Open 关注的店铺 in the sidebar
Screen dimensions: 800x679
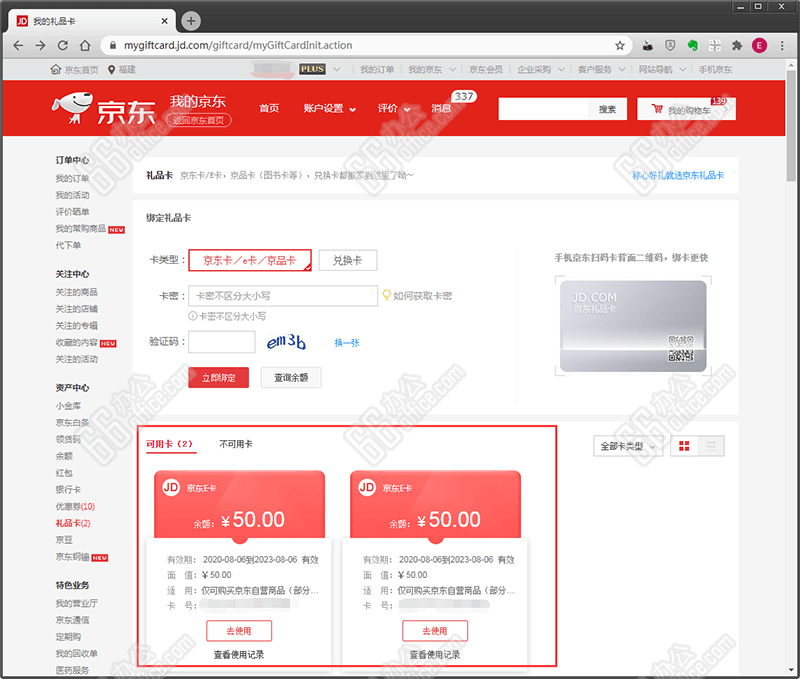(77, 309)
